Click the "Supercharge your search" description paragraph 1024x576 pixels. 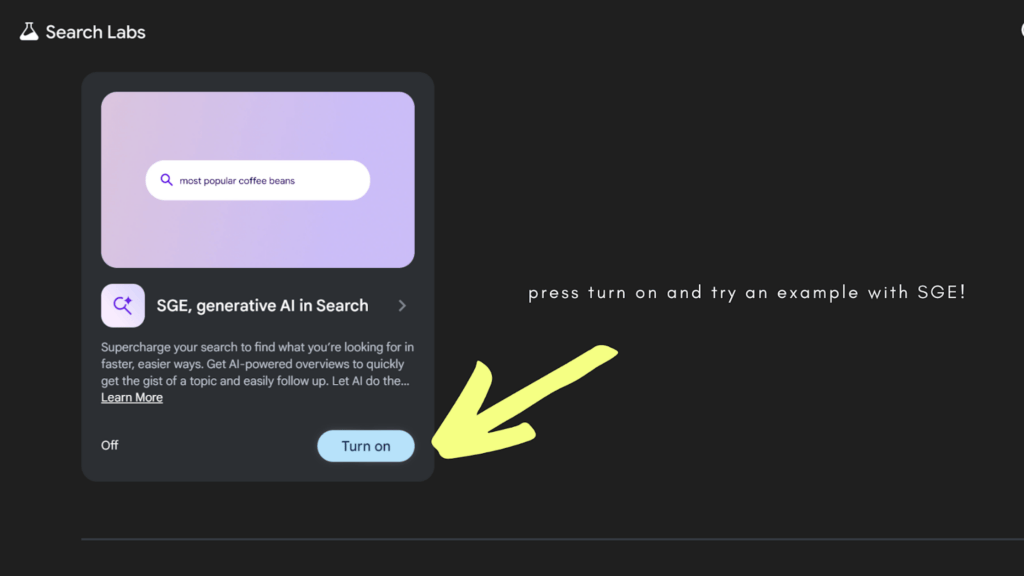257,364
